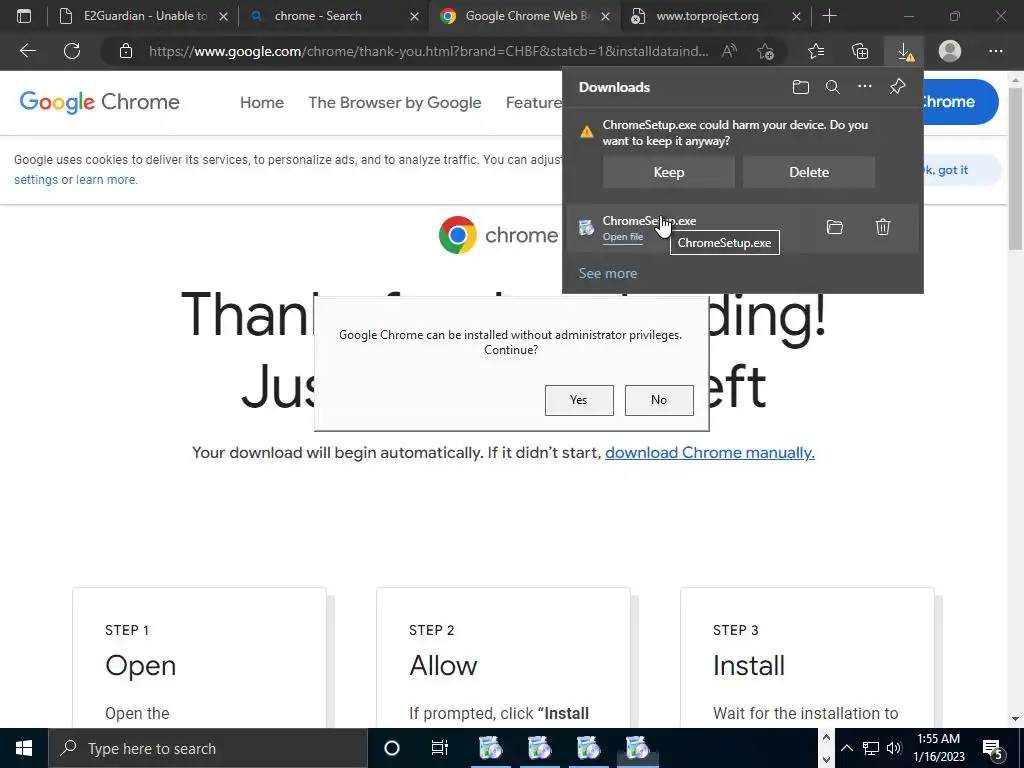Click the Delete button in download warning
1024x768 pixels.
tap(809, 172)
